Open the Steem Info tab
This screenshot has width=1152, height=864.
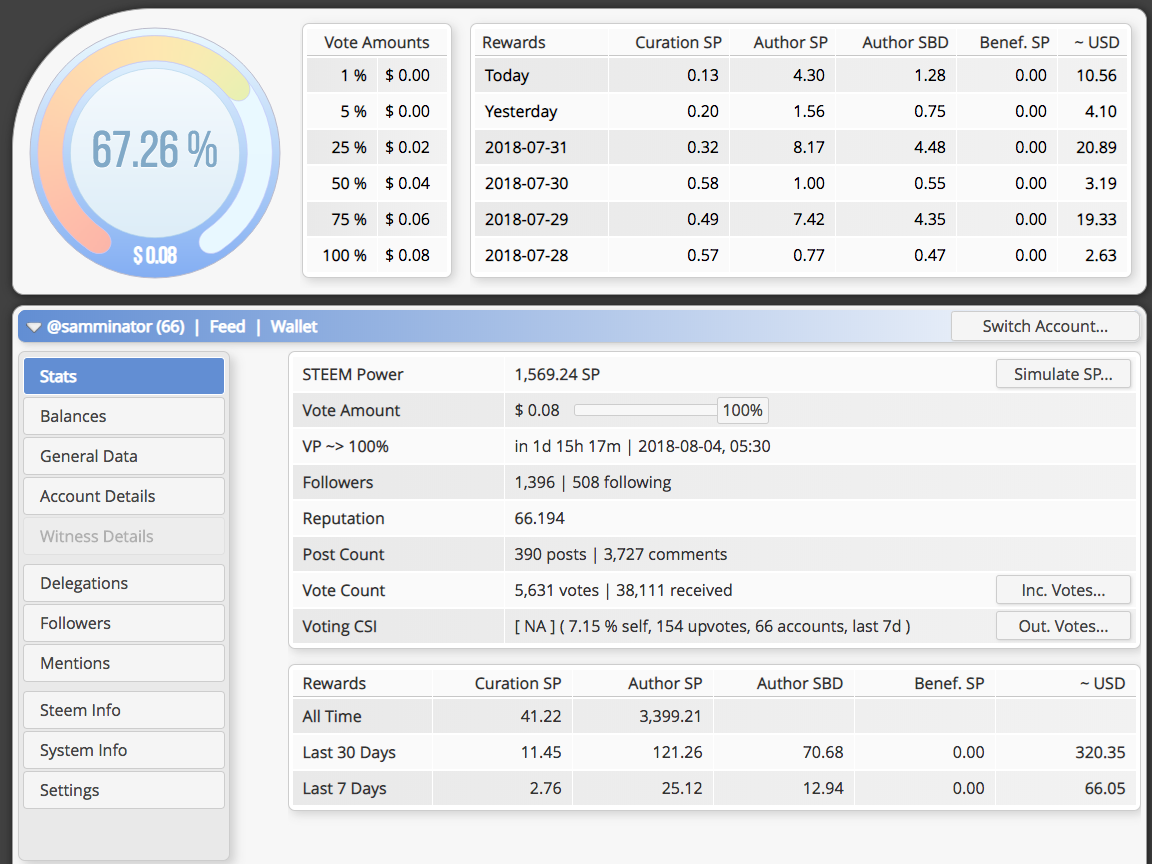(x=124, y=710)
